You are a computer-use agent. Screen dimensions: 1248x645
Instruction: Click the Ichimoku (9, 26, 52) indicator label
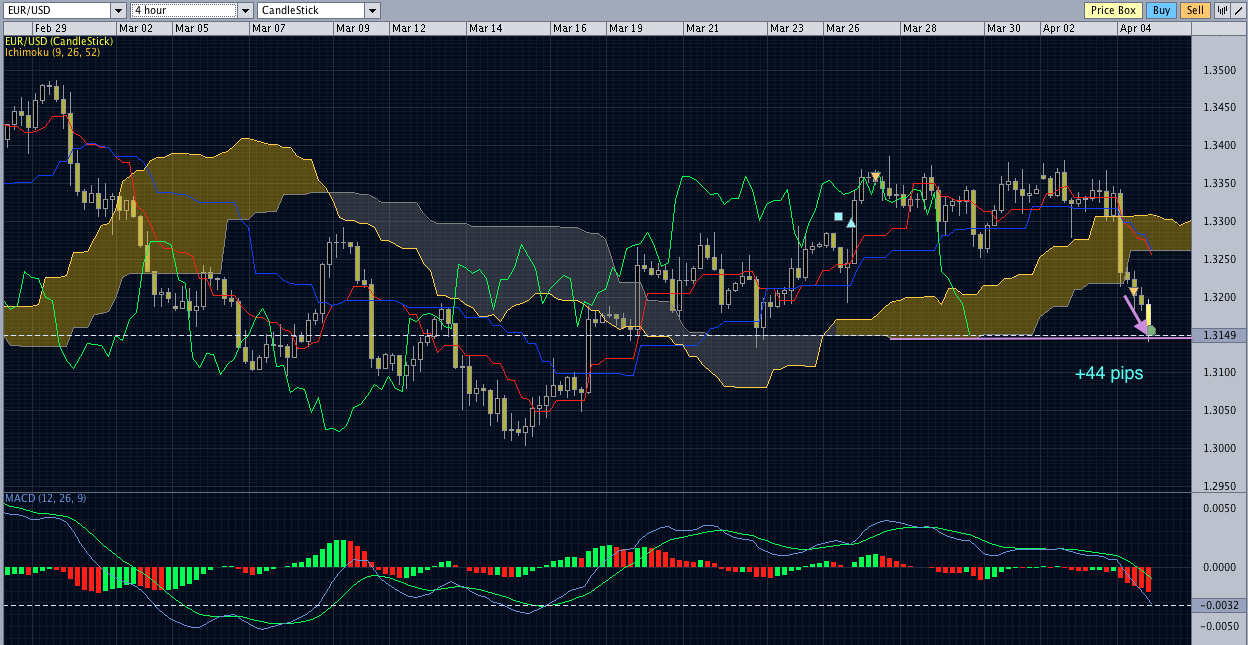[52, 51]
